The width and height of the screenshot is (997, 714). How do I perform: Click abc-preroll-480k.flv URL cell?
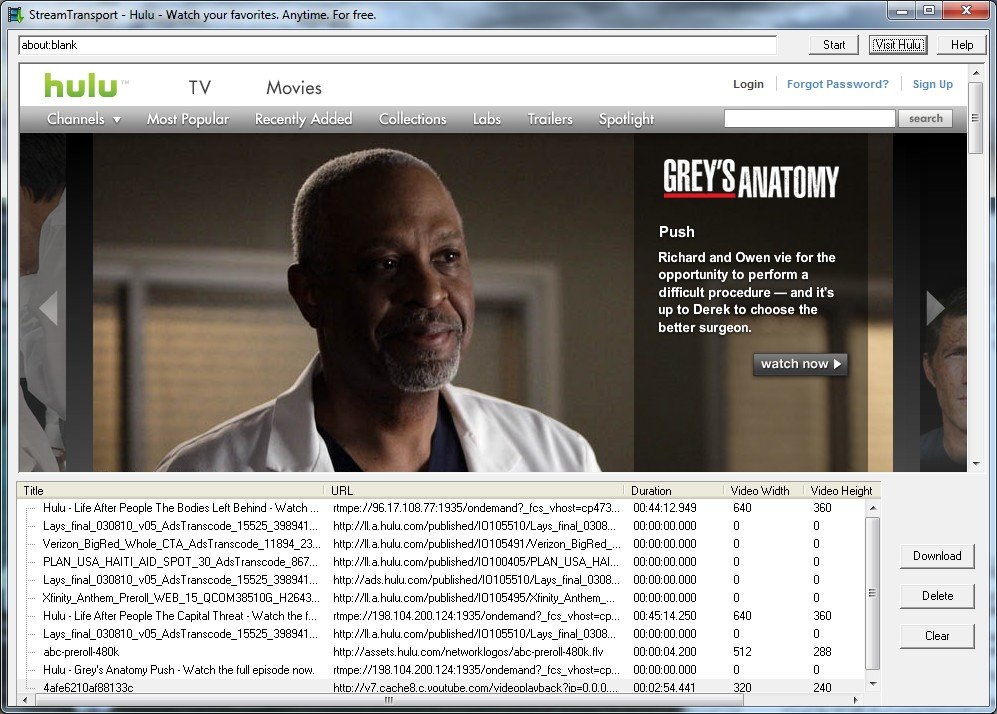(468, 652)
